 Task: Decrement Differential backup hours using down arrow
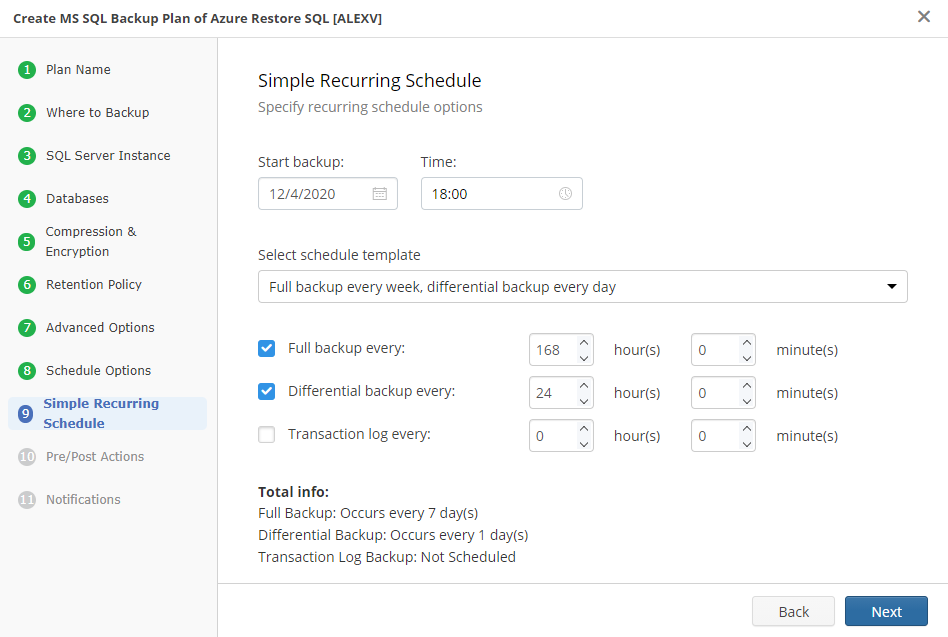point(584,399)
